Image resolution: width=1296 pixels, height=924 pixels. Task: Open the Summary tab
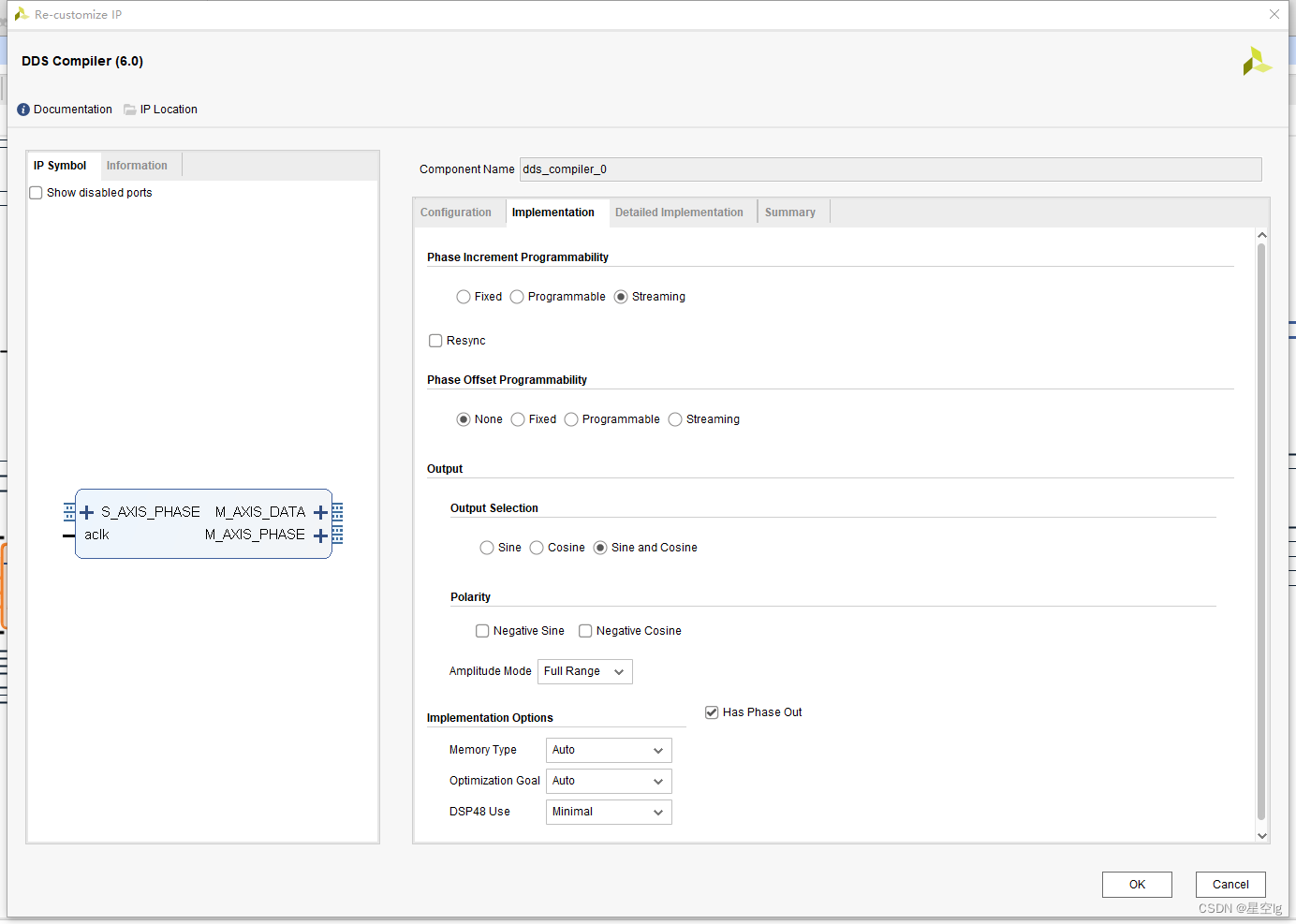tap(790, 213)
